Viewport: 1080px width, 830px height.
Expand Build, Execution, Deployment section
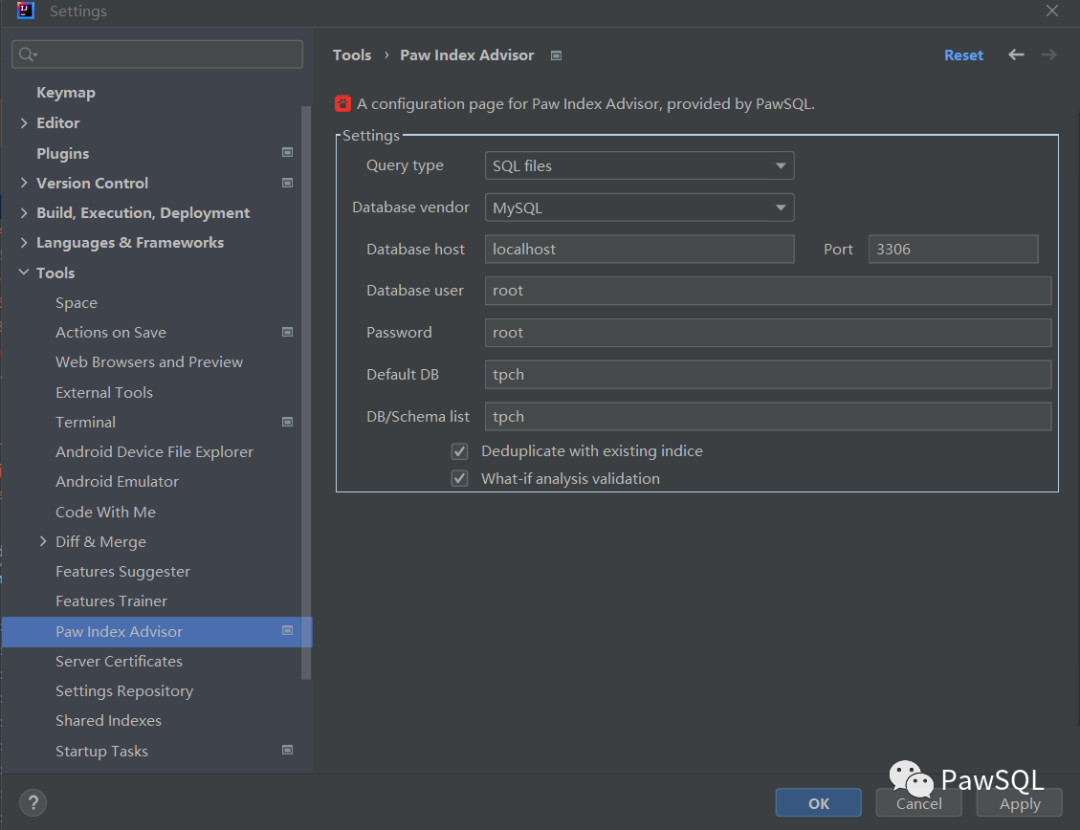(24, 213)
